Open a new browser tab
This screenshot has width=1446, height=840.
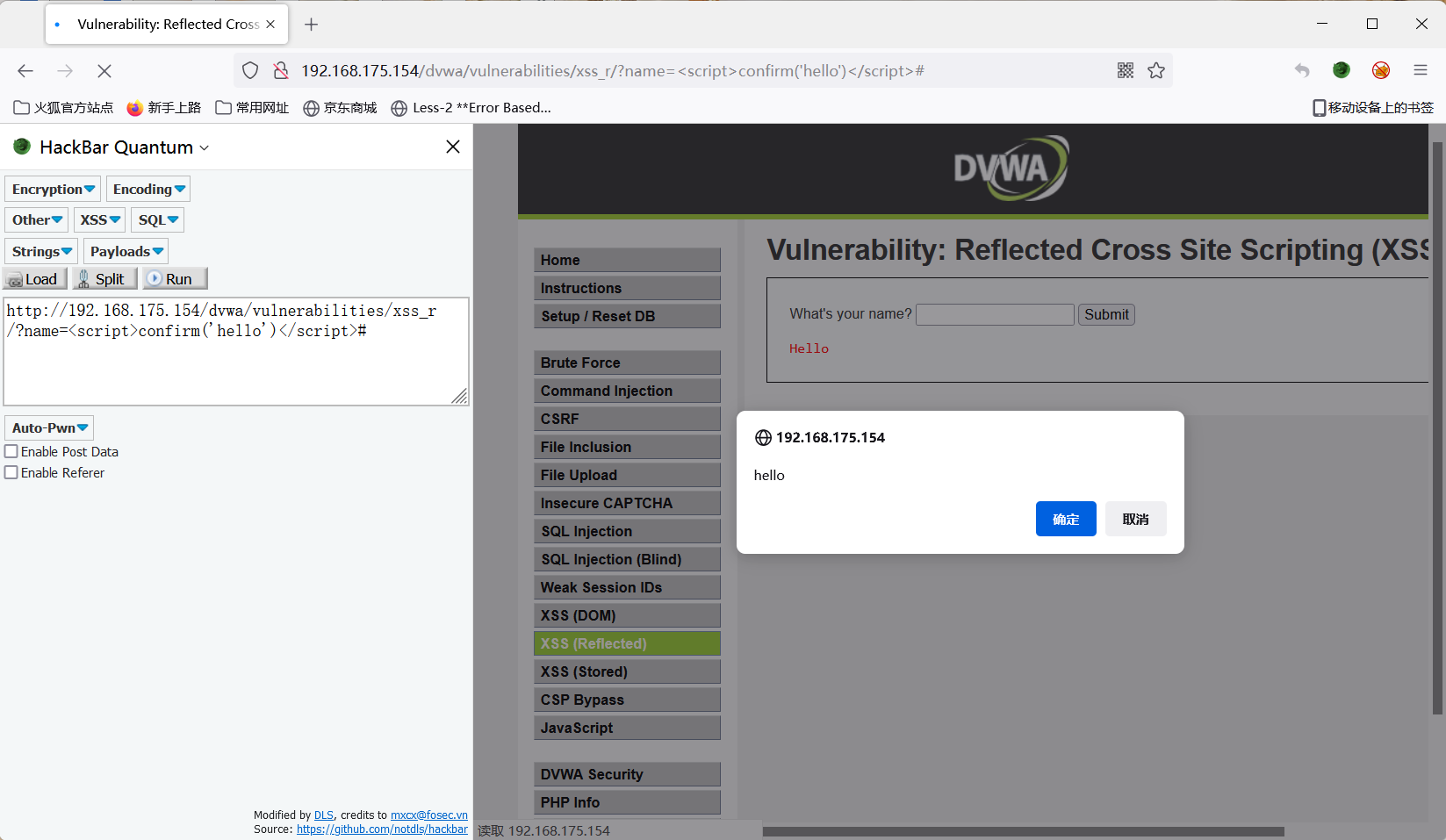coord(311,25)
